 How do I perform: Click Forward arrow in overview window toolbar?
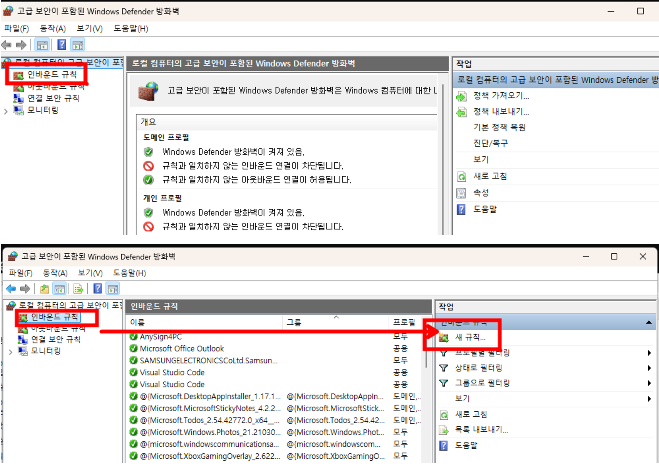coord(21,45)
